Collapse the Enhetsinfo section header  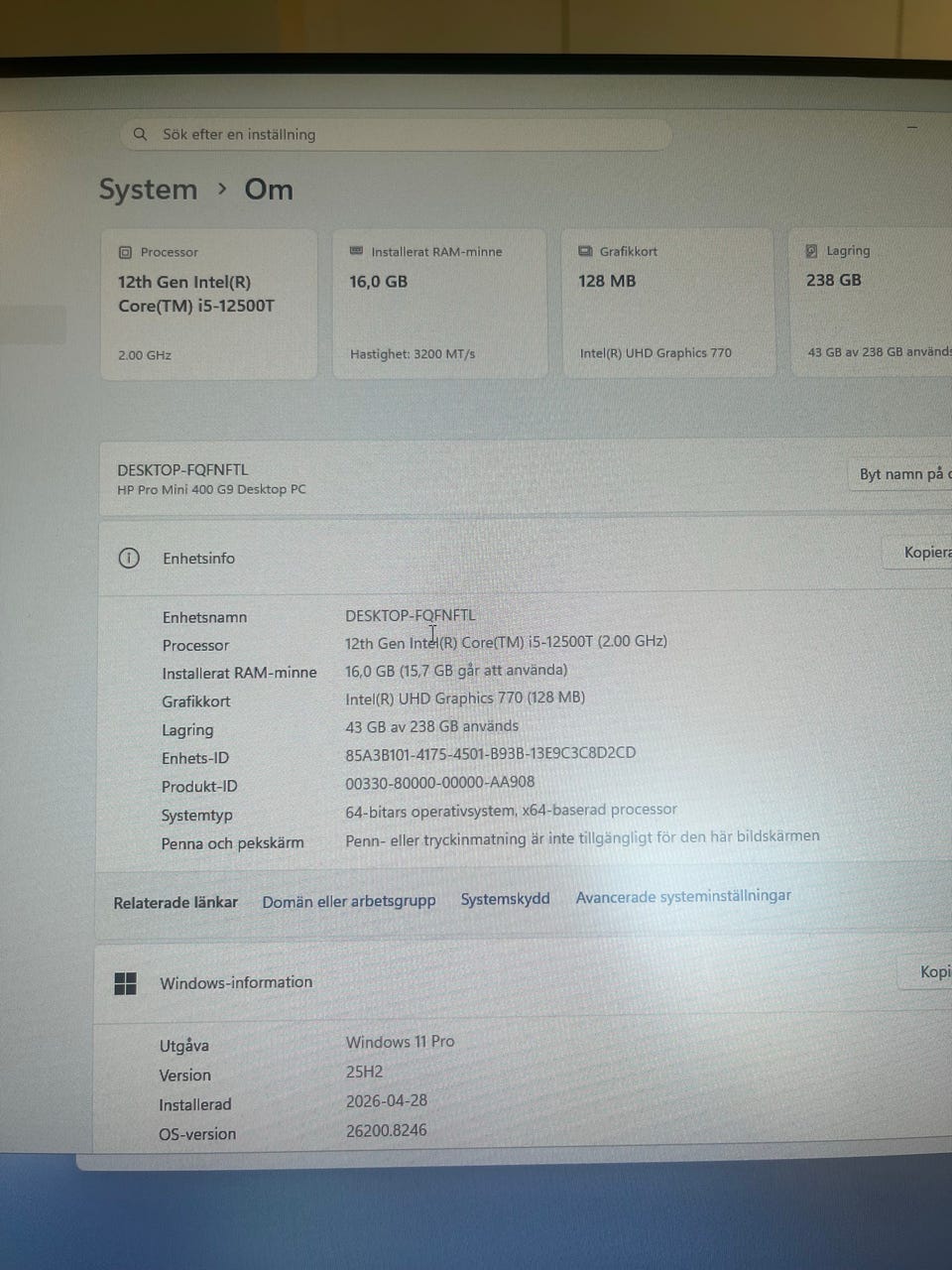[x=496, y=558]
